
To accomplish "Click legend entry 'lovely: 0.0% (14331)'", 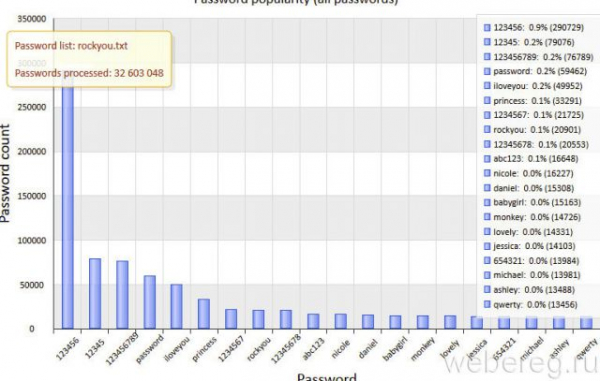I will (528, 232).
